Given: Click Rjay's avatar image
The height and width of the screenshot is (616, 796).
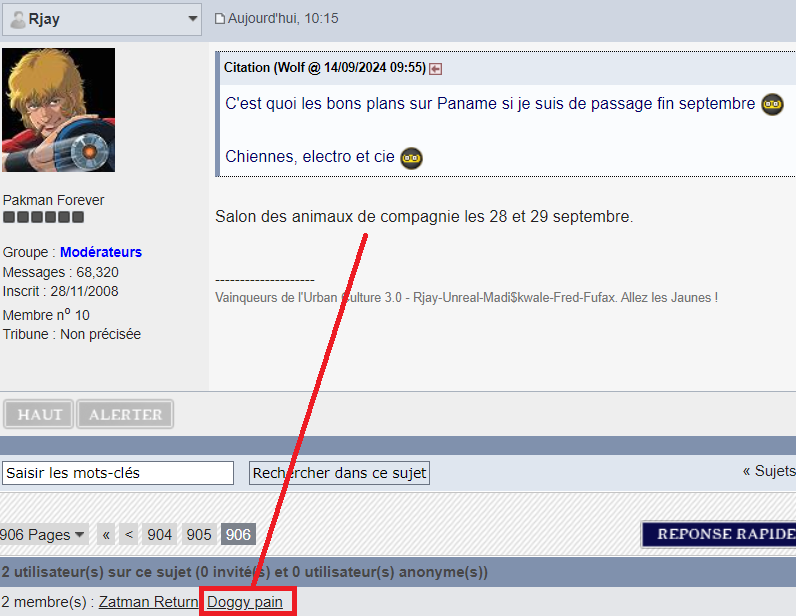Looking at the screenshot, I should point(59,110).
